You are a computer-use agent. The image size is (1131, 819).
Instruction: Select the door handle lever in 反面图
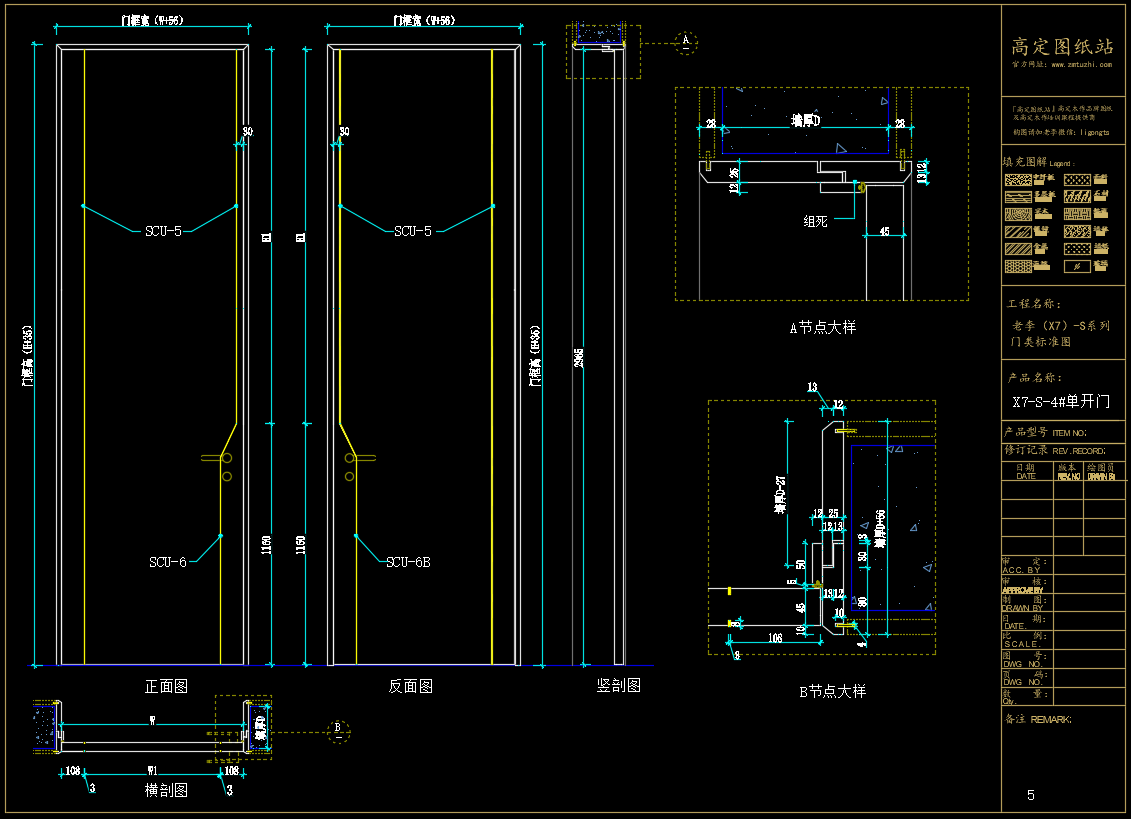[x=363, y=457]
